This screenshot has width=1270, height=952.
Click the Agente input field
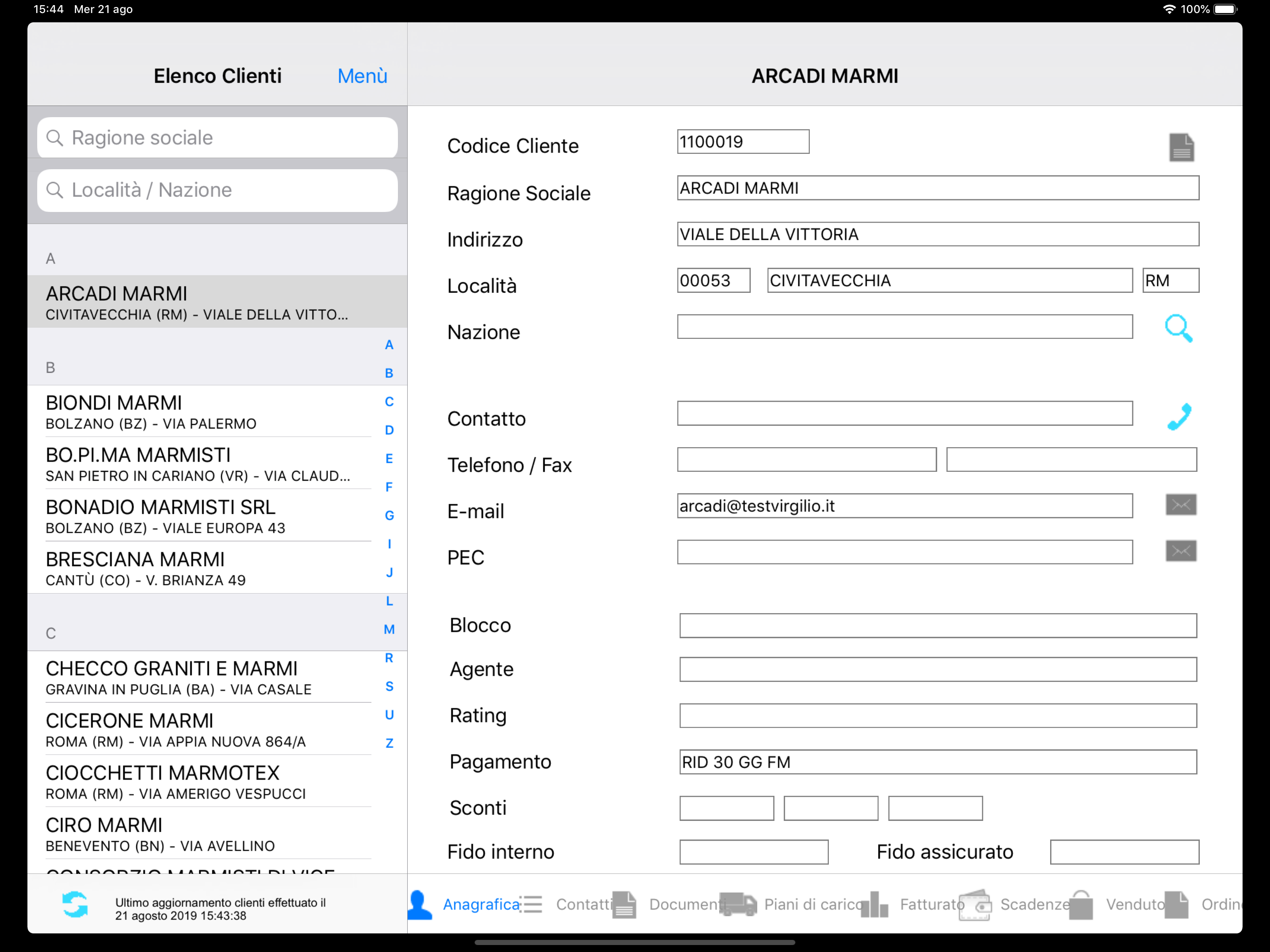(x=938, y=669)
